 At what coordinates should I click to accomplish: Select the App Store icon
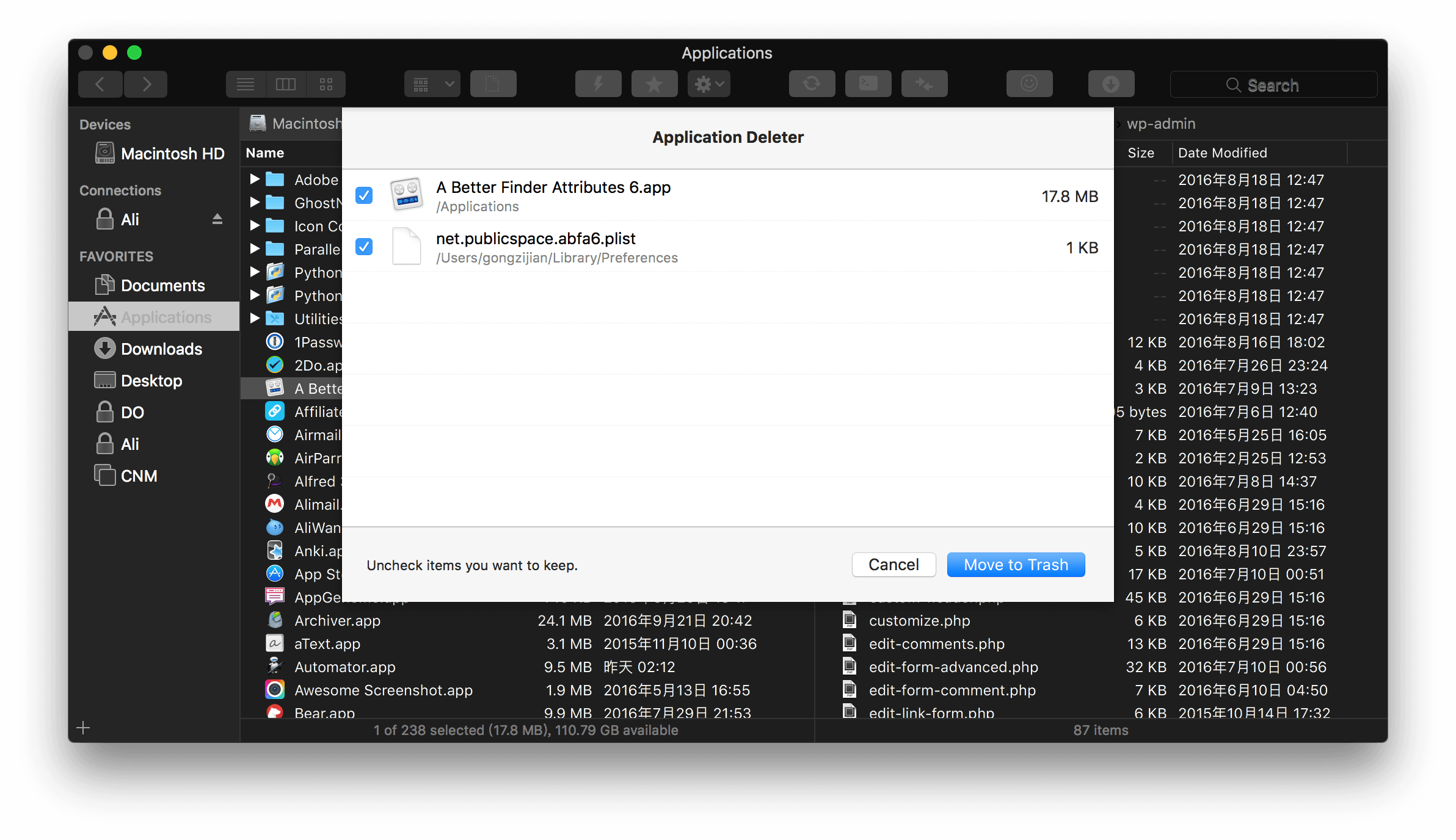click(x=275, y=573)
